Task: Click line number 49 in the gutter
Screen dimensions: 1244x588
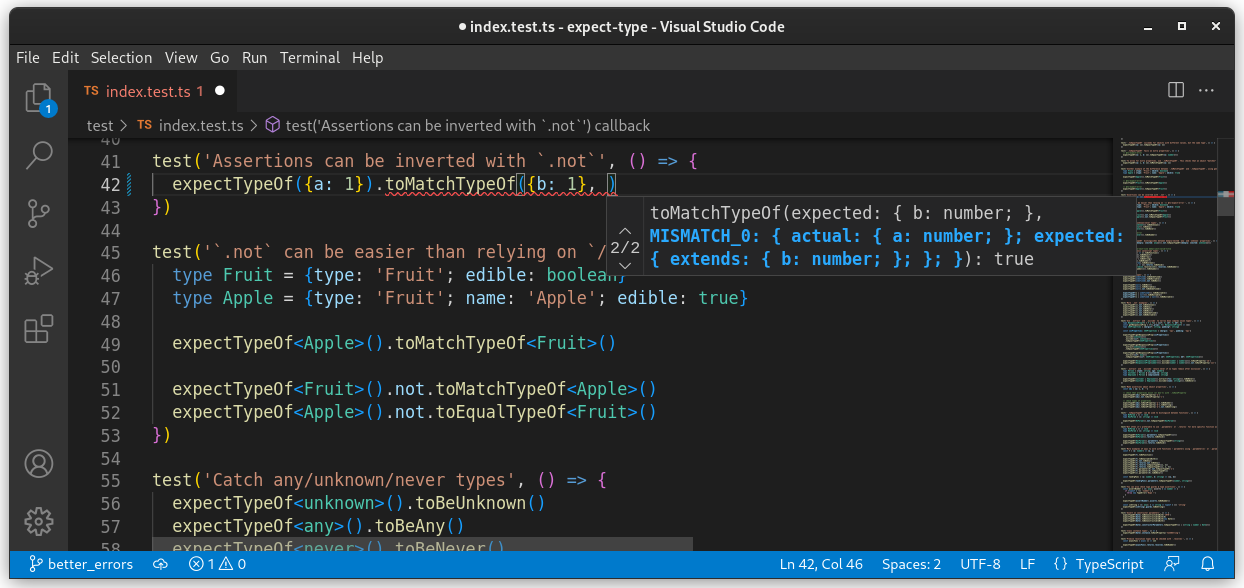Action: (x=110, y=343)
